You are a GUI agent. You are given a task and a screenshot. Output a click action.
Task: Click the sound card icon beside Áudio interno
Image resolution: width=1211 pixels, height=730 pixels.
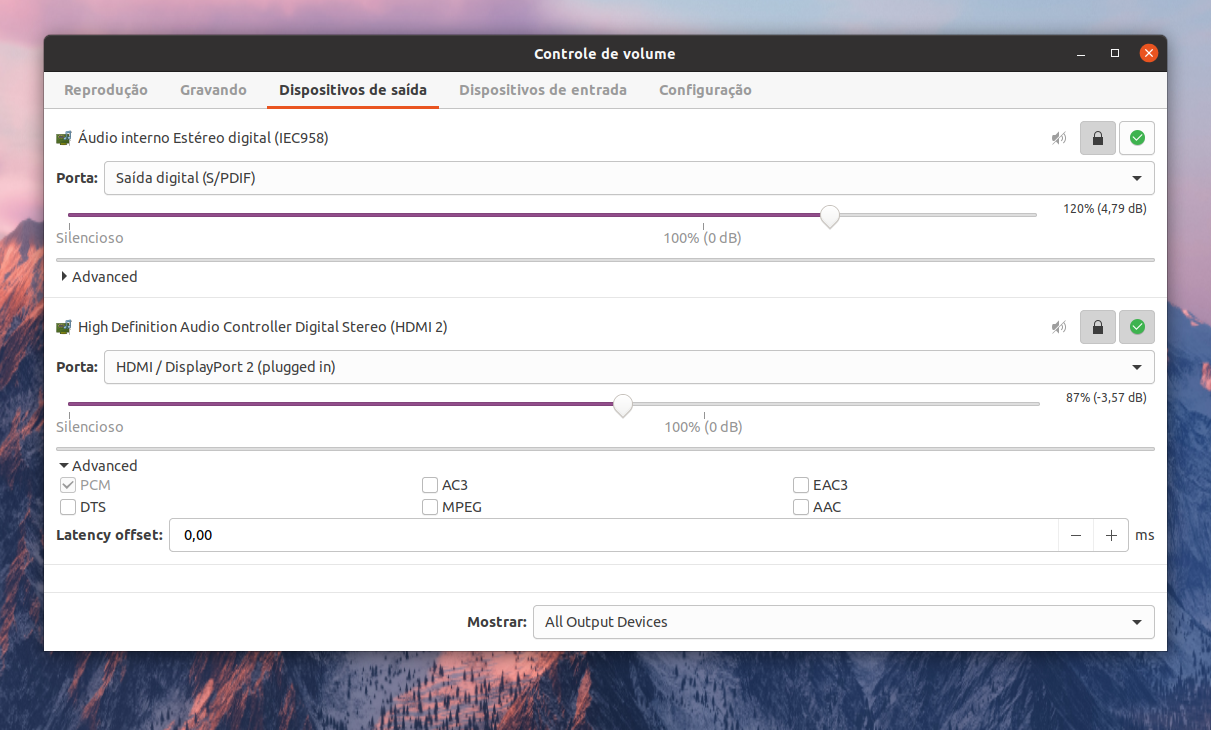click(x=64, y=138)
